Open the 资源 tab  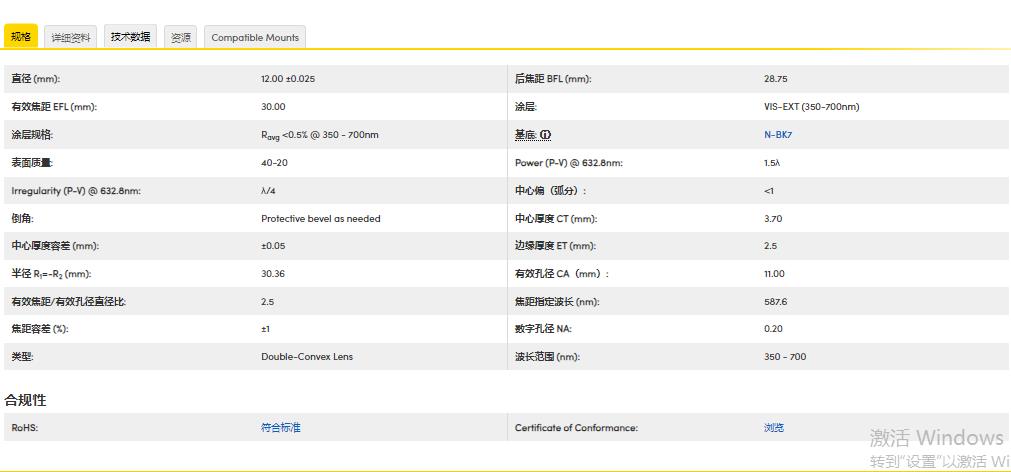click(x=180, y=38)
